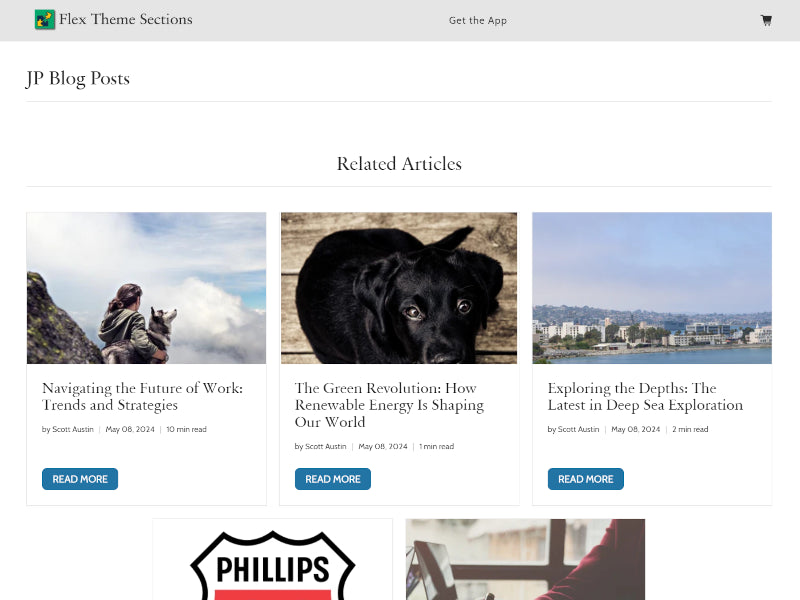Viewport: 800px width, 600px height.
Task: Open the coastal city skyline image
Action: (x=652, y=288)
